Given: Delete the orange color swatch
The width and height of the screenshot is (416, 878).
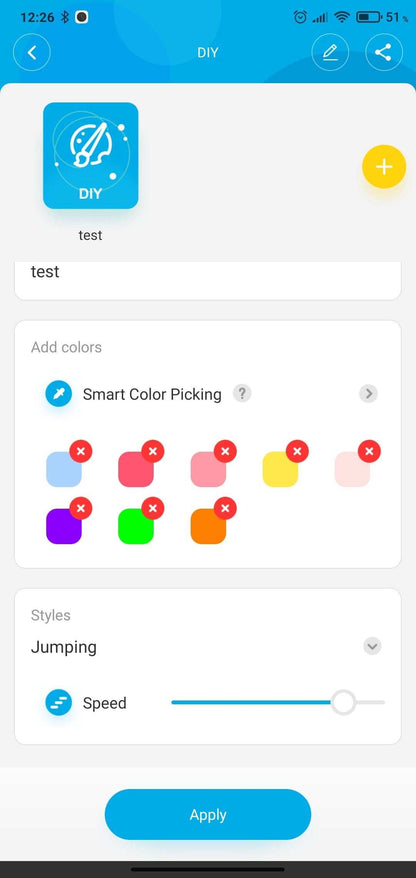Looking at the screenshot, I should coord(225,508).
